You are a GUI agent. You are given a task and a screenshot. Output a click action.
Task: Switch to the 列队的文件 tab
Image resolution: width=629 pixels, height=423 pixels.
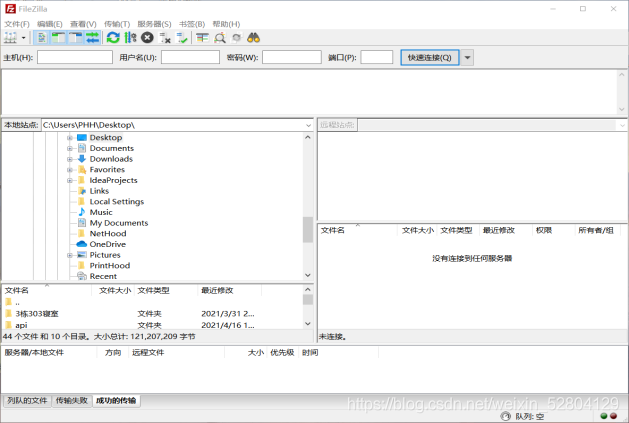27,401
